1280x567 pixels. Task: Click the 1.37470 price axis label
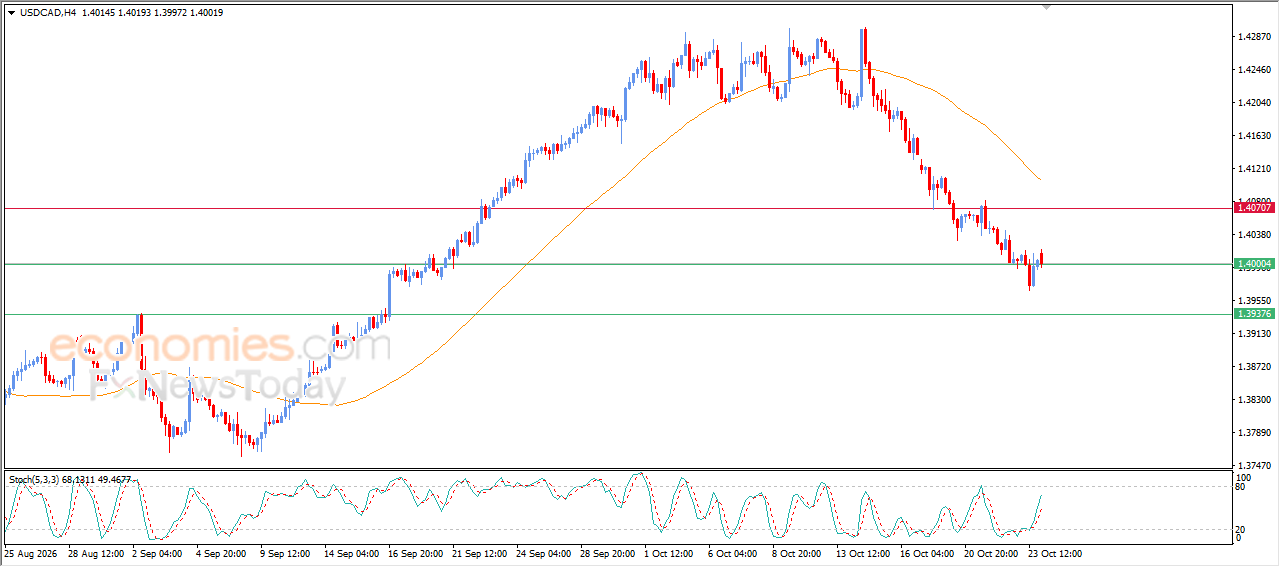pyautogui.click(x=1254, y=466)
